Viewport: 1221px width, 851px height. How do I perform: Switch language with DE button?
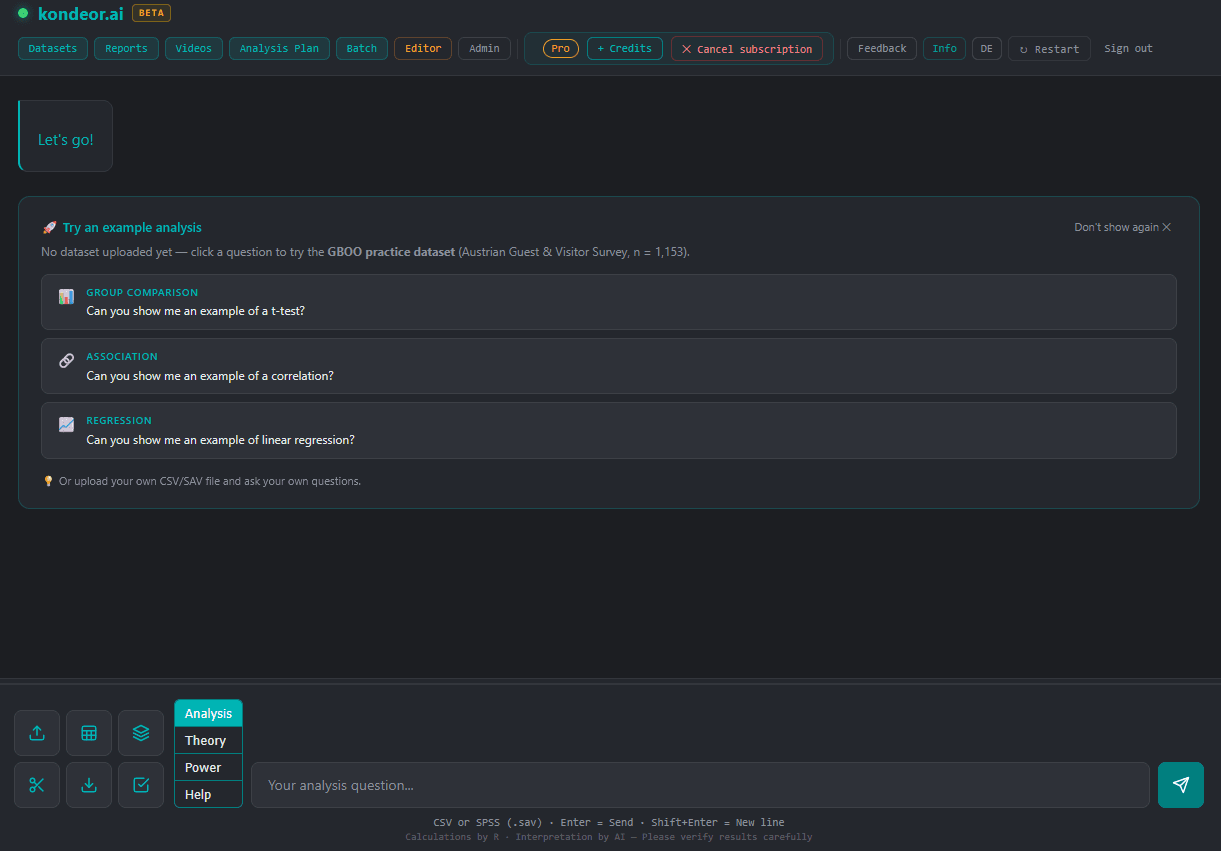pos(987,48)
